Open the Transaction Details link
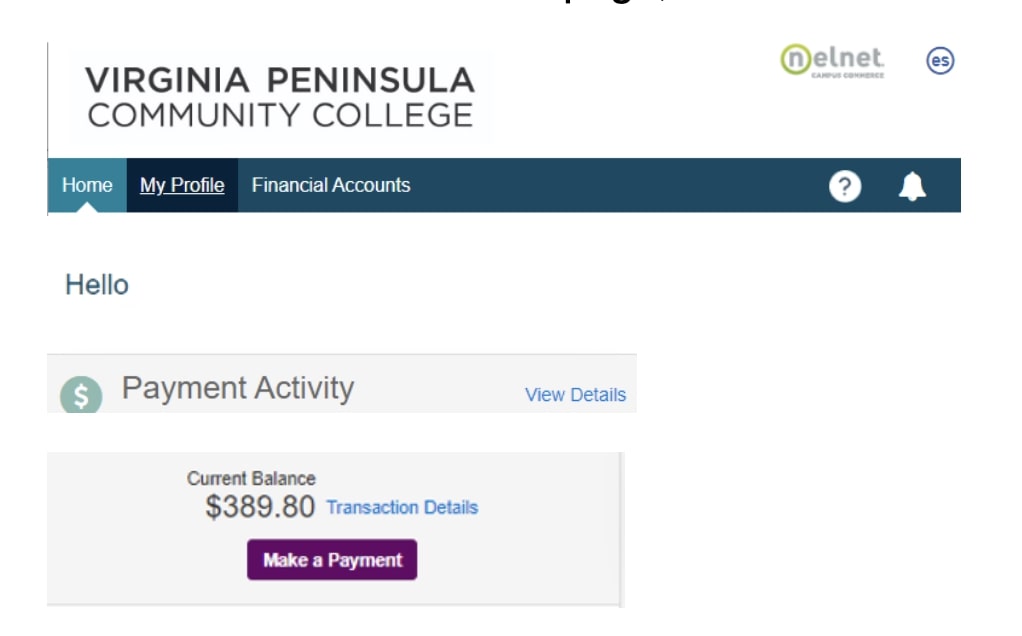This screenshot has height=636, width=1022. [402, 508]
